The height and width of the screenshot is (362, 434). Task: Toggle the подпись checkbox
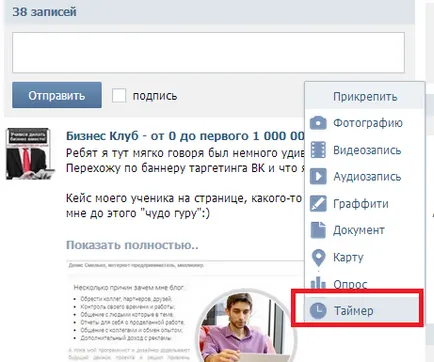pos(119,95)
